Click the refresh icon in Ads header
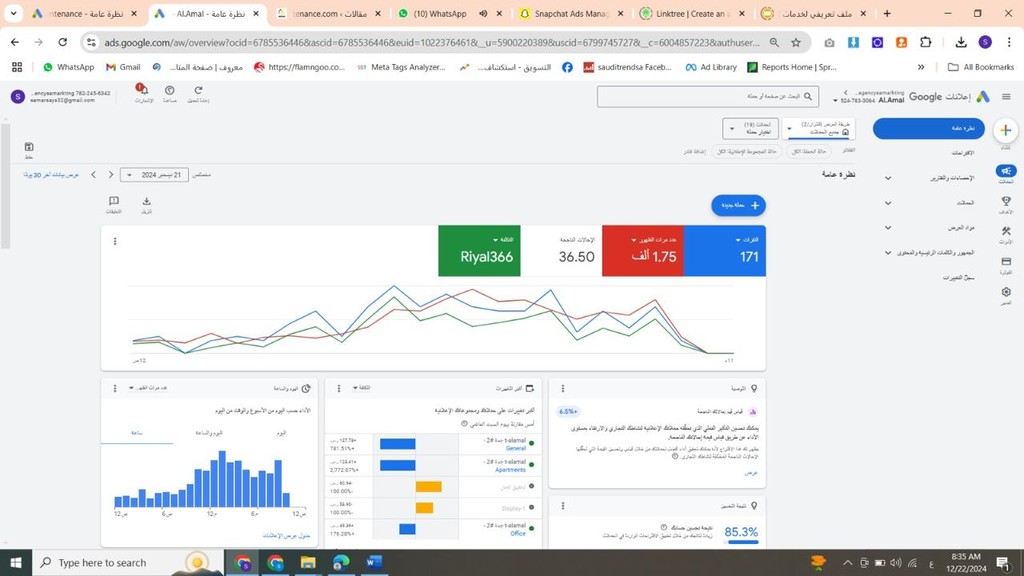The width and height of the screenshot is (1024, 576). [x=198, y=90]
